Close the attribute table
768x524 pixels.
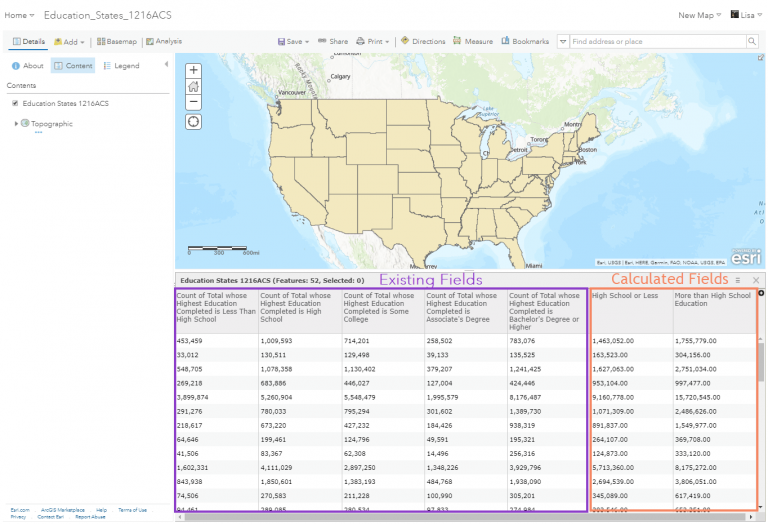(756, 280)
